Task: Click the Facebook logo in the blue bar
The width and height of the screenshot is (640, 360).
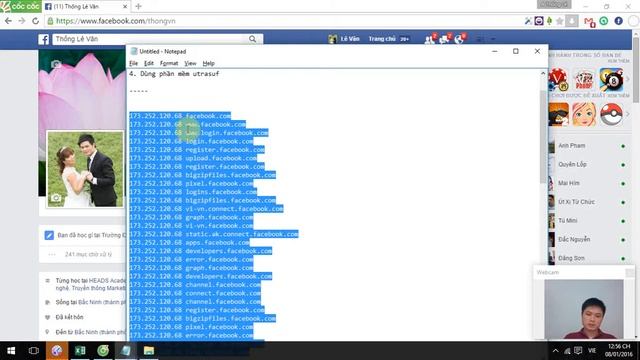Action: point(44,39)
